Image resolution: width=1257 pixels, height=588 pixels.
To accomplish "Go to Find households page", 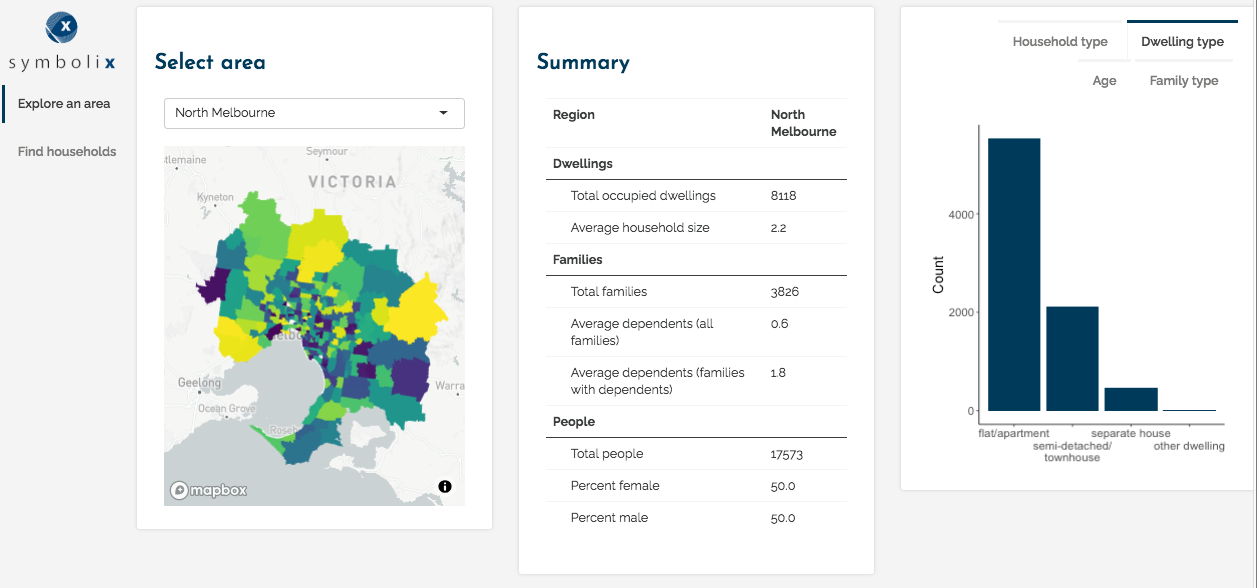I will [x=67, y=152].
